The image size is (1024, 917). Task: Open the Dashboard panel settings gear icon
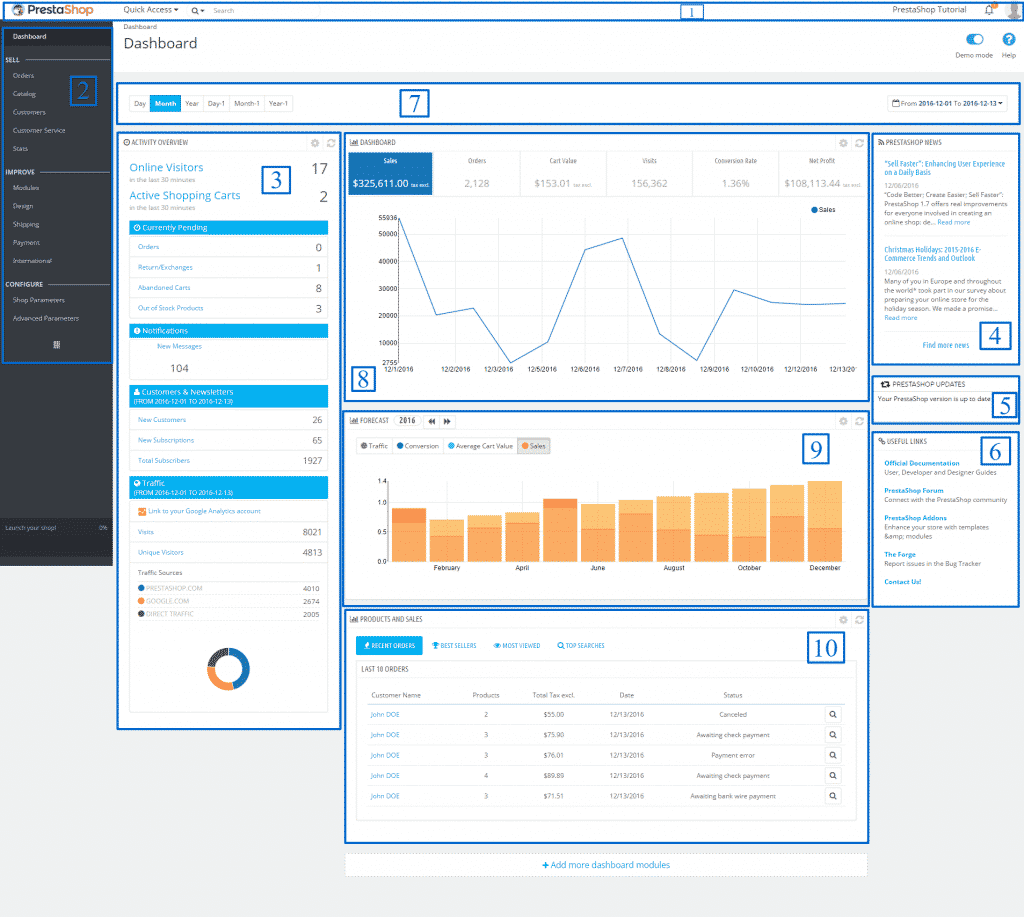pos(843,143)
